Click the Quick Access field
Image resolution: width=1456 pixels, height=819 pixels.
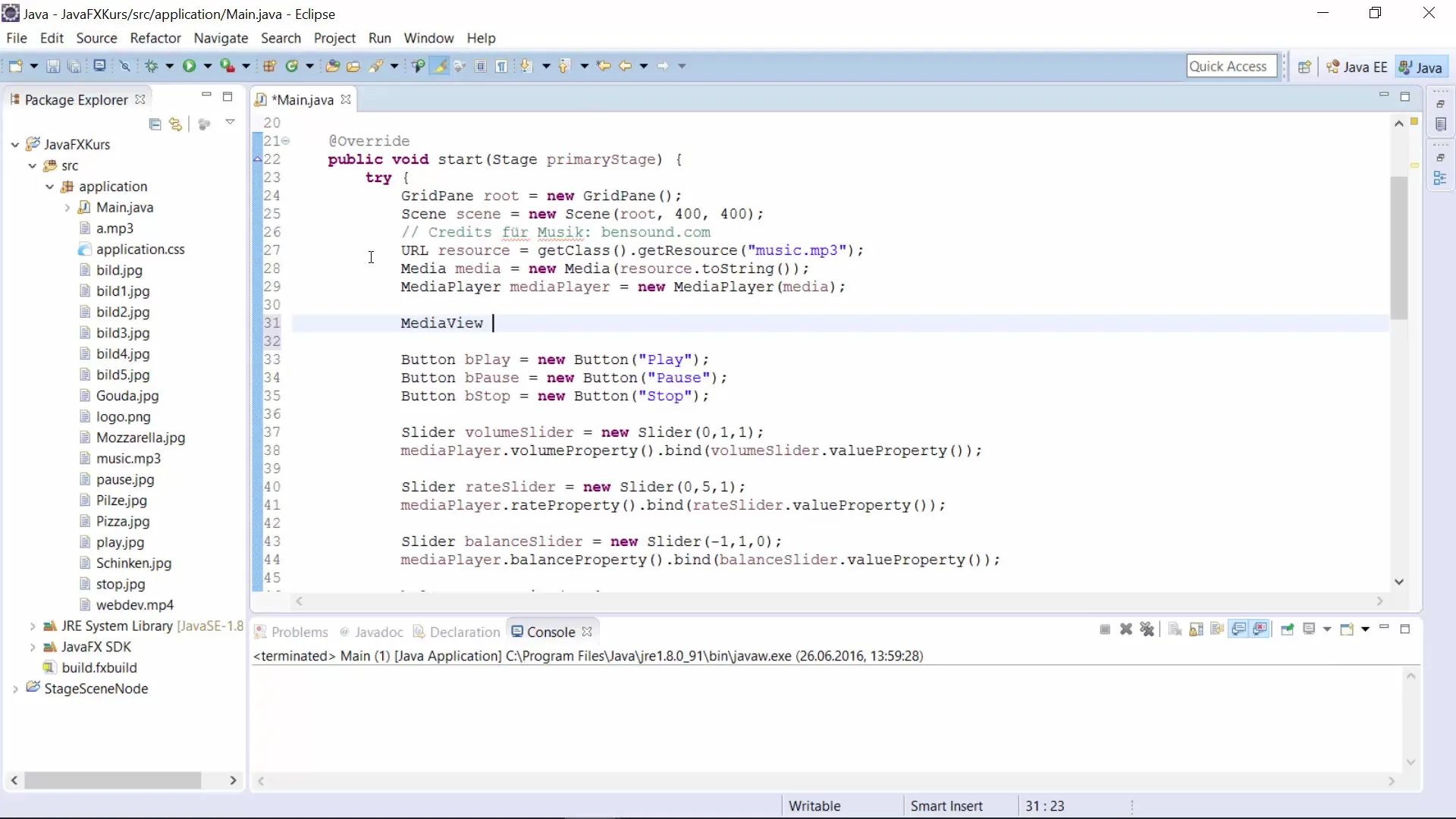(x=1232, y=66)
